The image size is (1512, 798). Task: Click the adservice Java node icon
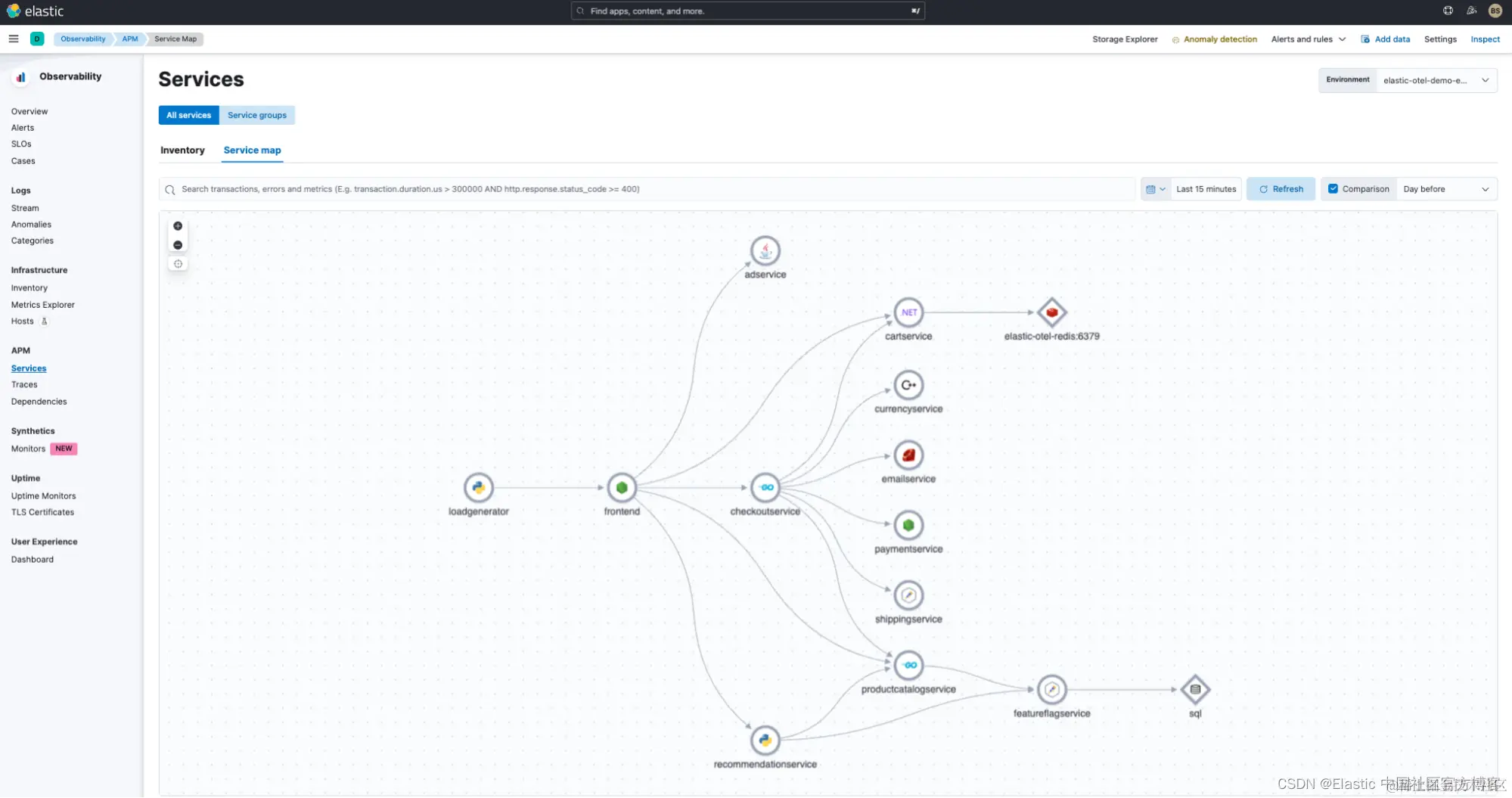click(765, 250)
